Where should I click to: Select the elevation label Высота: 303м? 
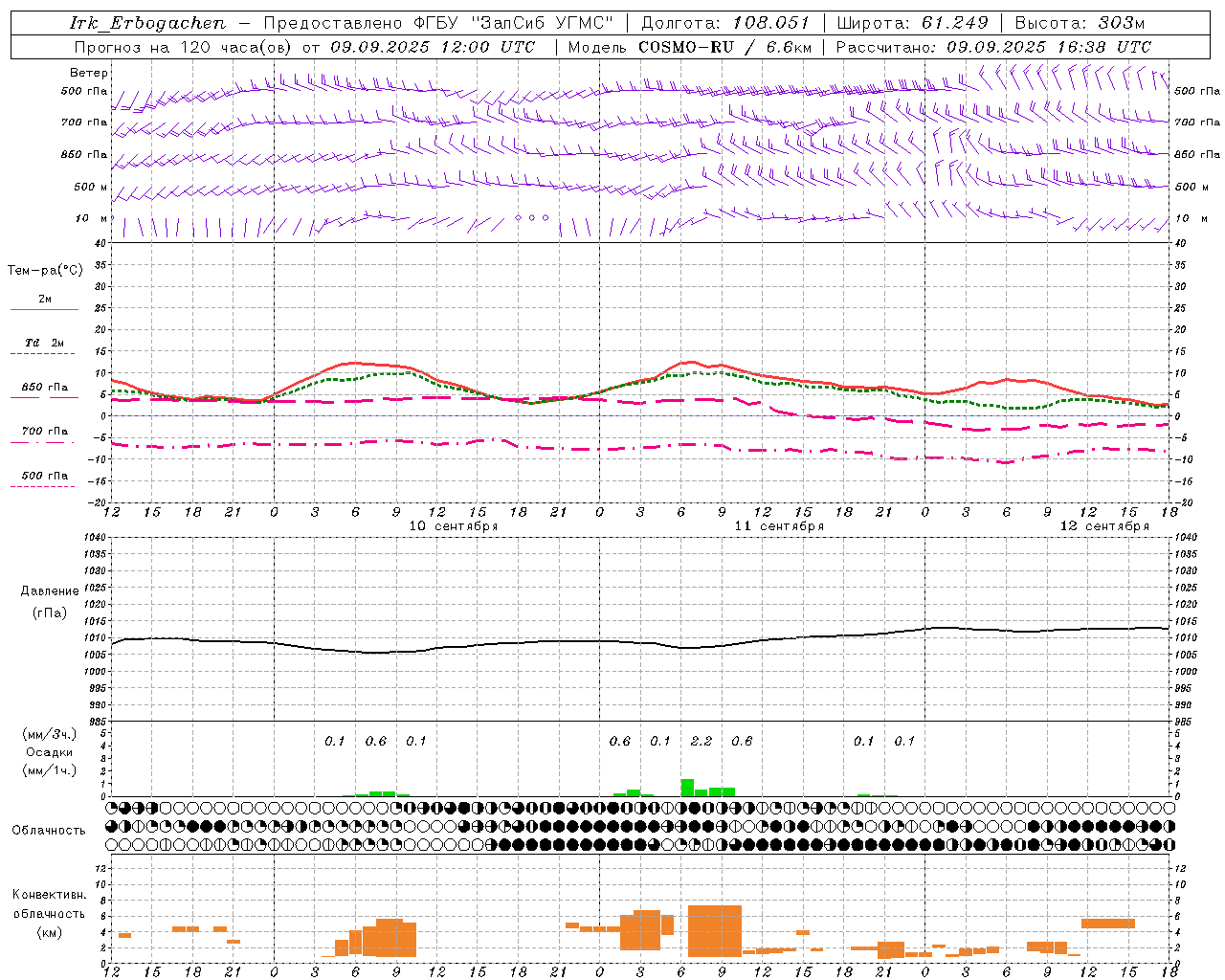pos(1080,23)
